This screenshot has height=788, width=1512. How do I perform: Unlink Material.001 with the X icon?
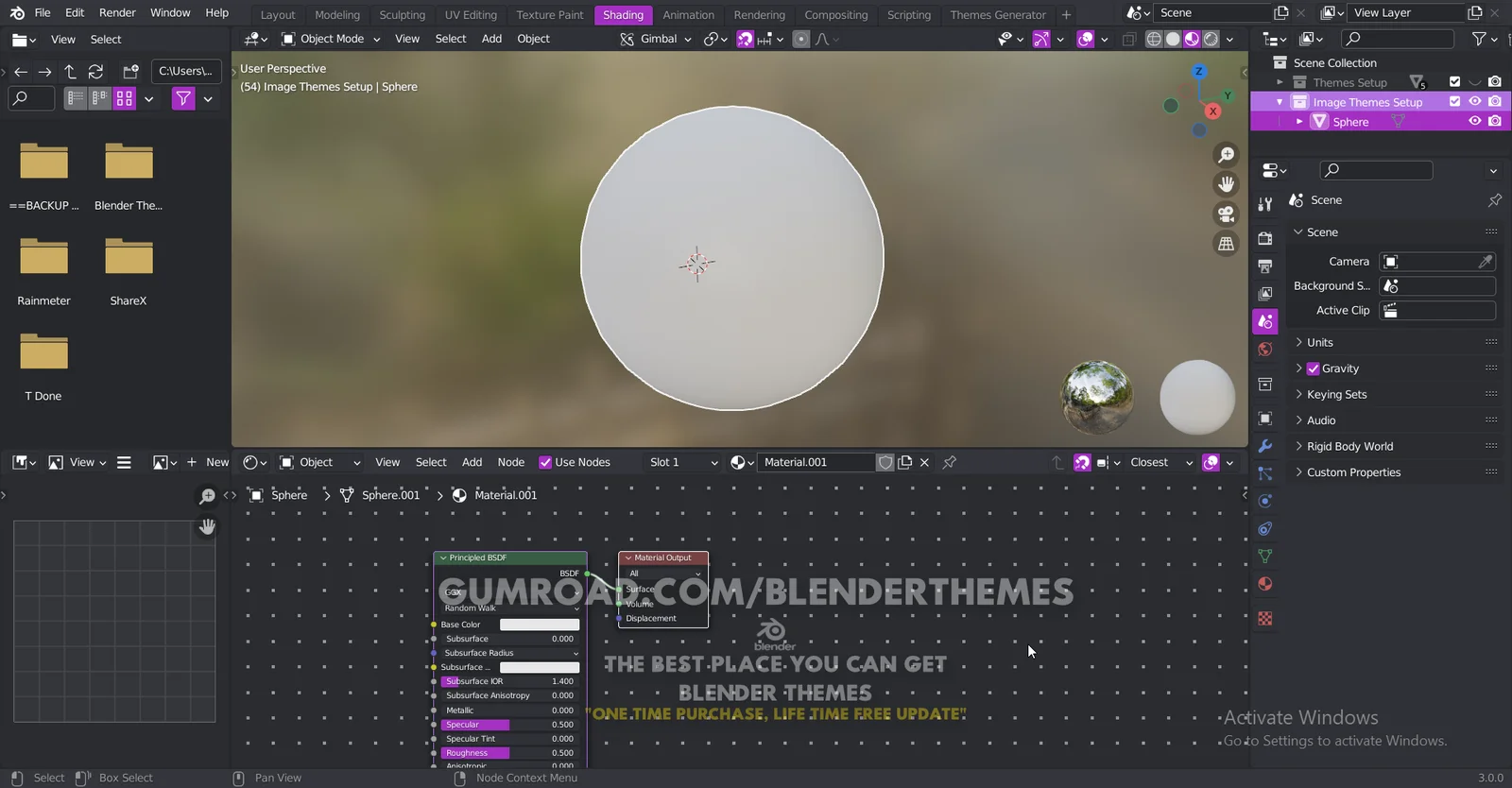tap(925, 462)
